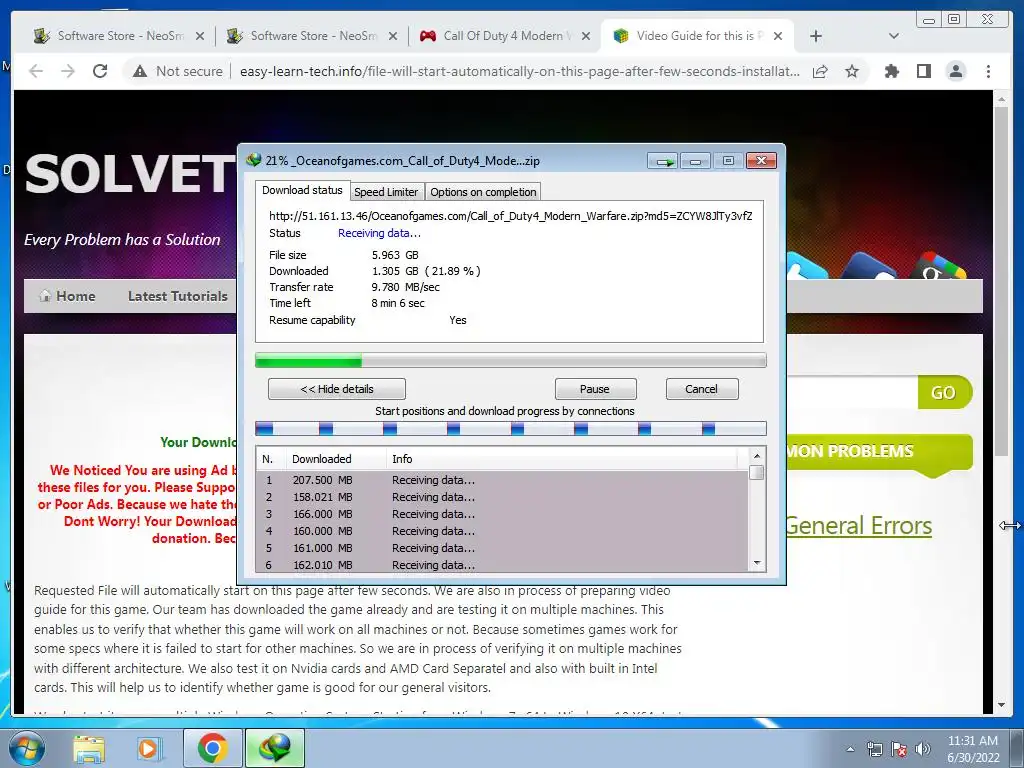Viewport: 1024px width, 768px height.
Task: Open the Action Center flag icon
Action: [x=899, y=749]
